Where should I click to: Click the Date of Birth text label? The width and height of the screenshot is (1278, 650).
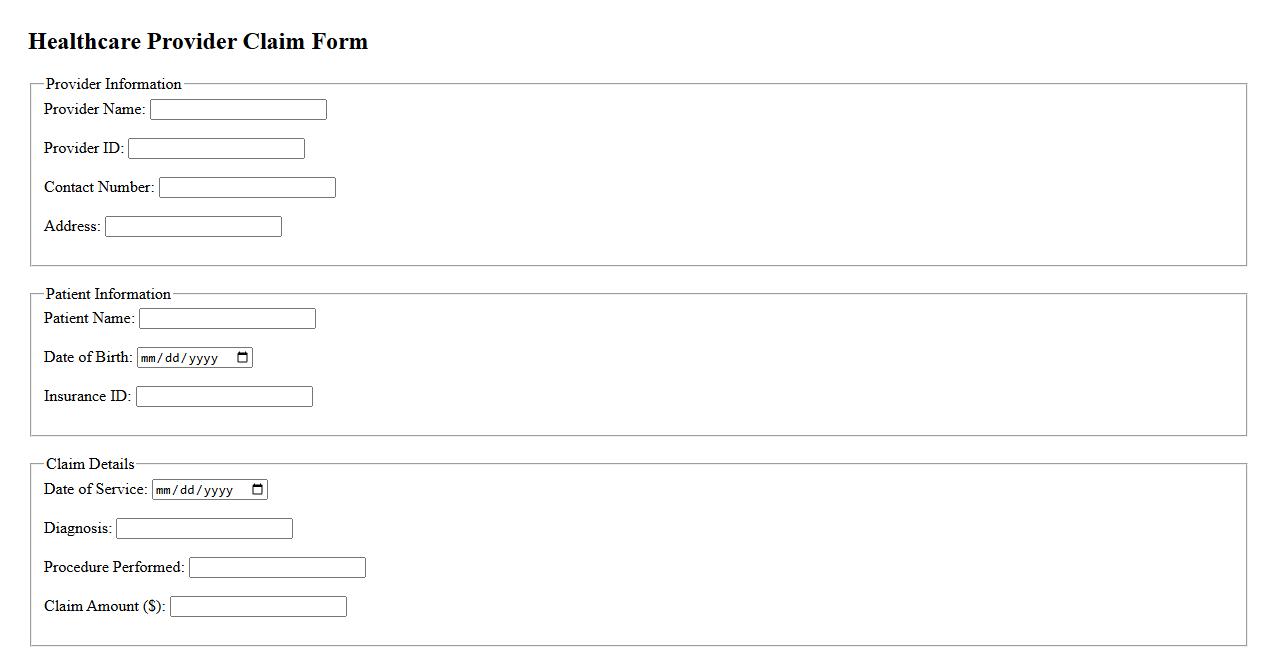88,357
